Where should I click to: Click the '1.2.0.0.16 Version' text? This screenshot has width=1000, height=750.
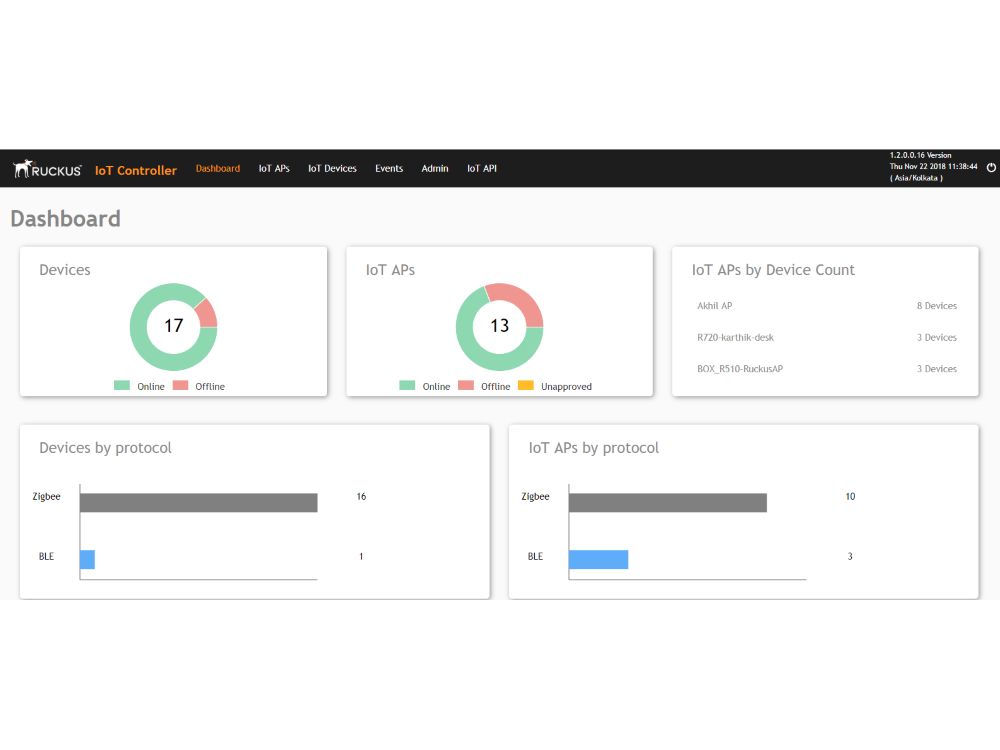[920, 155]
